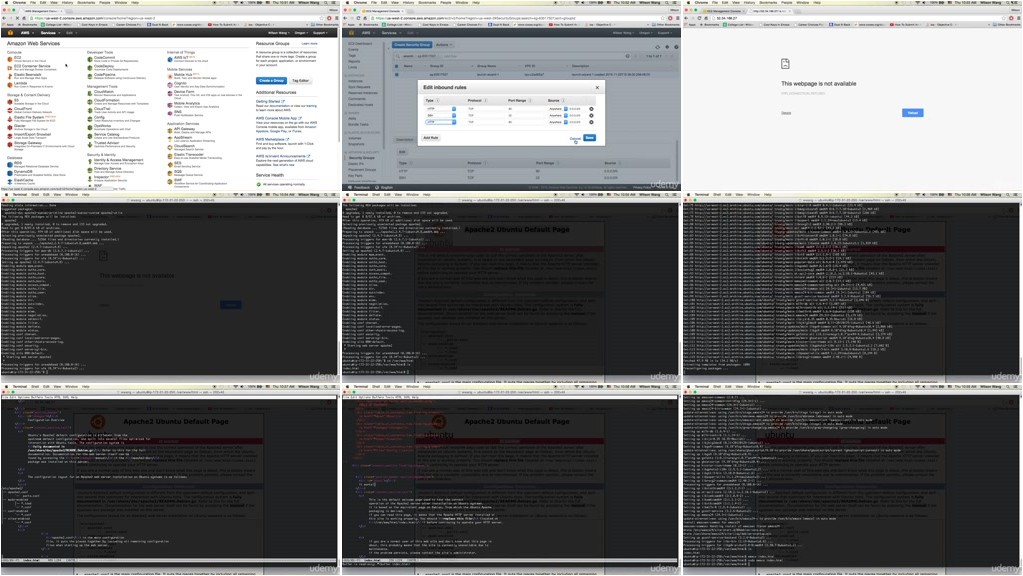Viewport: 1023px width, 576px height.
Task: Open the Oregon region dropdown on AWS home
Action: coord(301,33)
